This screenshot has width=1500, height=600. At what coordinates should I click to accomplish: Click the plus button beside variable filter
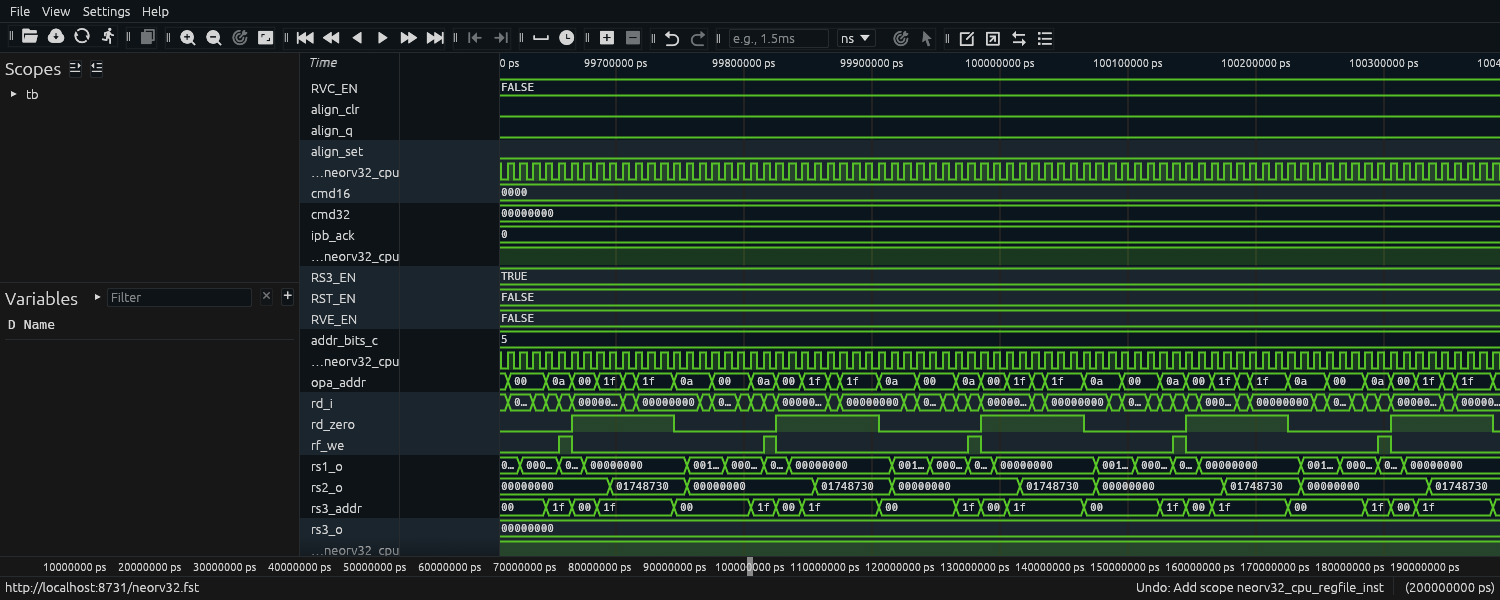click(288, 296)
